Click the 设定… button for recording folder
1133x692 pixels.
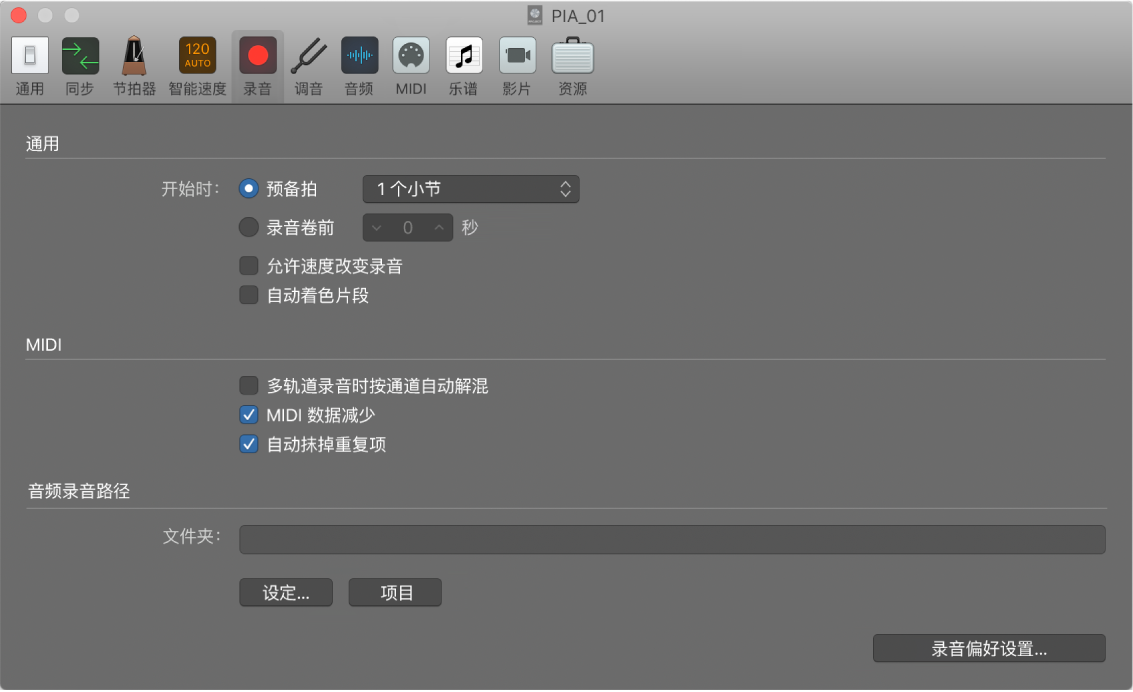pos(285,592)
